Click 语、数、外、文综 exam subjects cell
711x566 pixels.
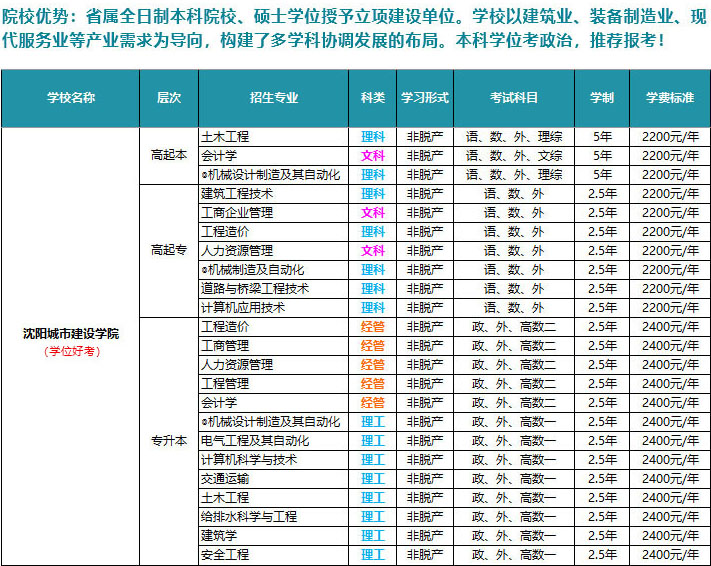(514, 156)
